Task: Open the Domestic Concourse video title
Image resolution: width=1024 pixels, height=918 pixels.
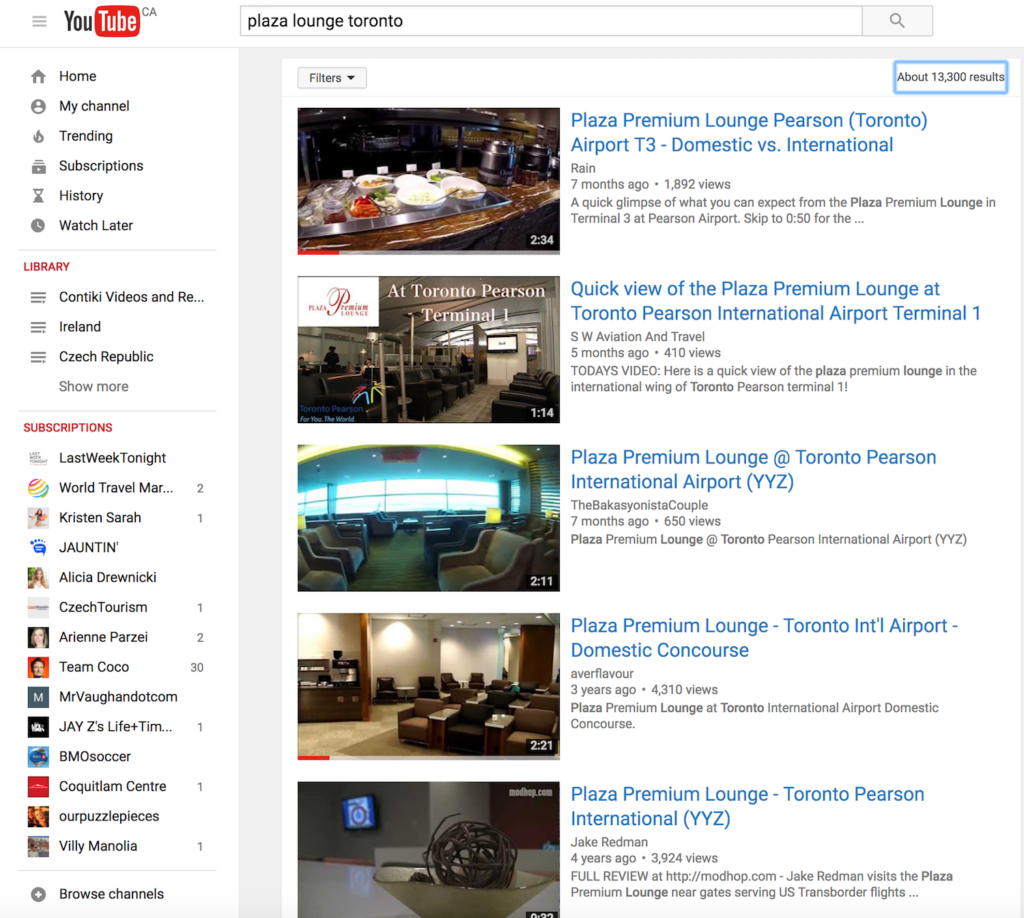Action: [764, 638]
